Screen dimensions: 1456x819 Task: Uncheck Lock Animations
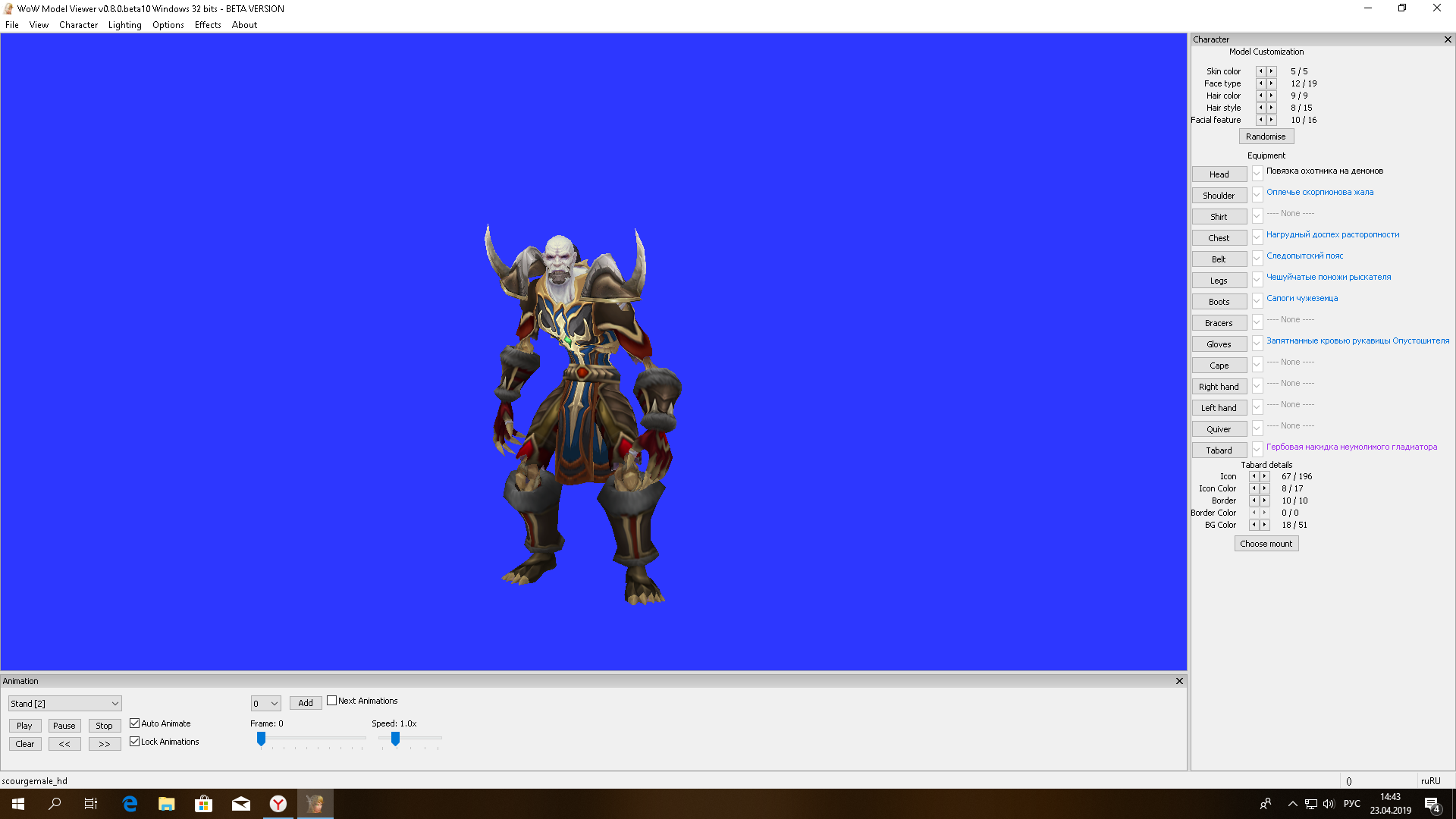point(135,742)
